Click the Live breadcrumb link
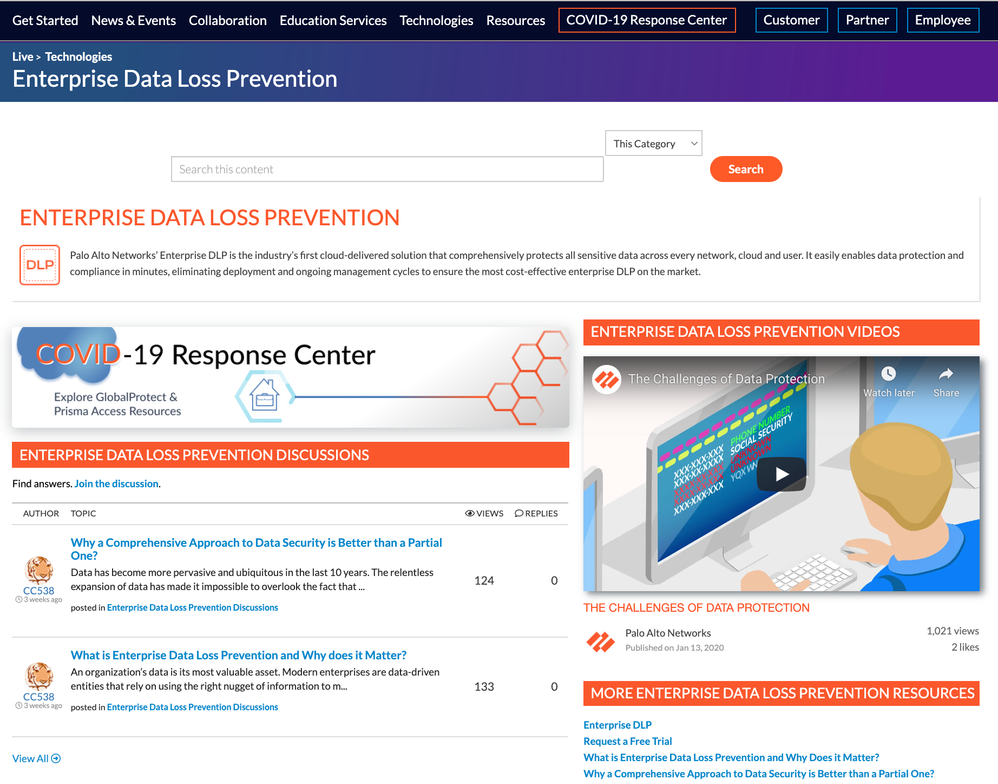The height and width of the screenshot is (784, 998). click(22, 57)
